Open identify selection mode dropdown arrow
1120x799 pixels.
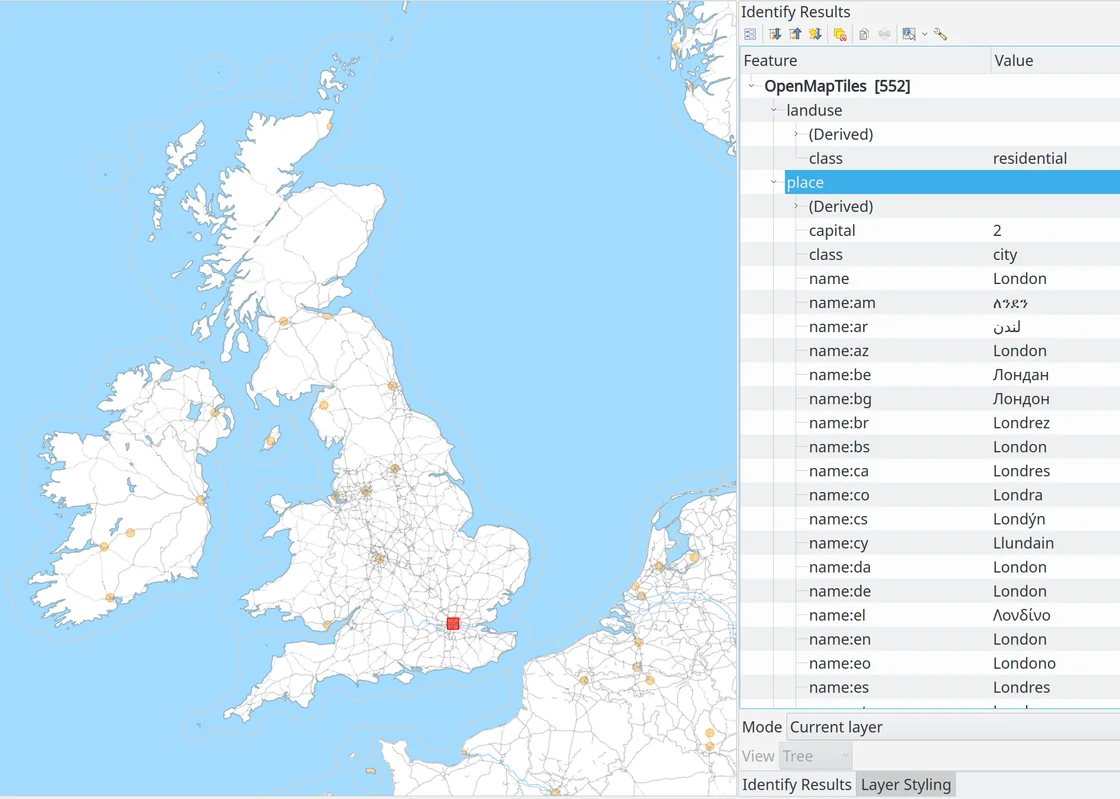[924, 34]
